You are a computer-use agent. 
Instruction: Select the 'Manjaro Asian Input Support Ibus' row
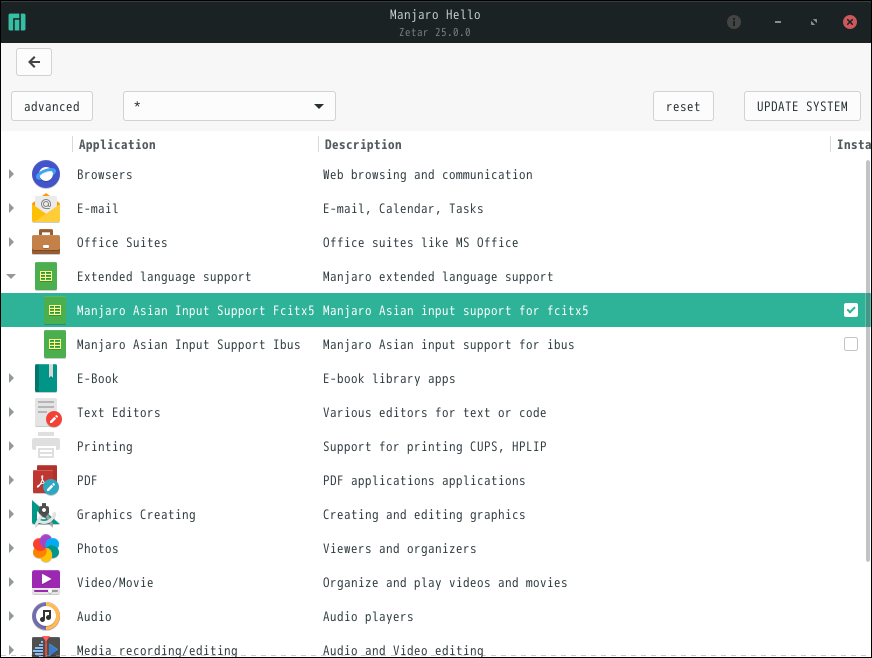436,344
